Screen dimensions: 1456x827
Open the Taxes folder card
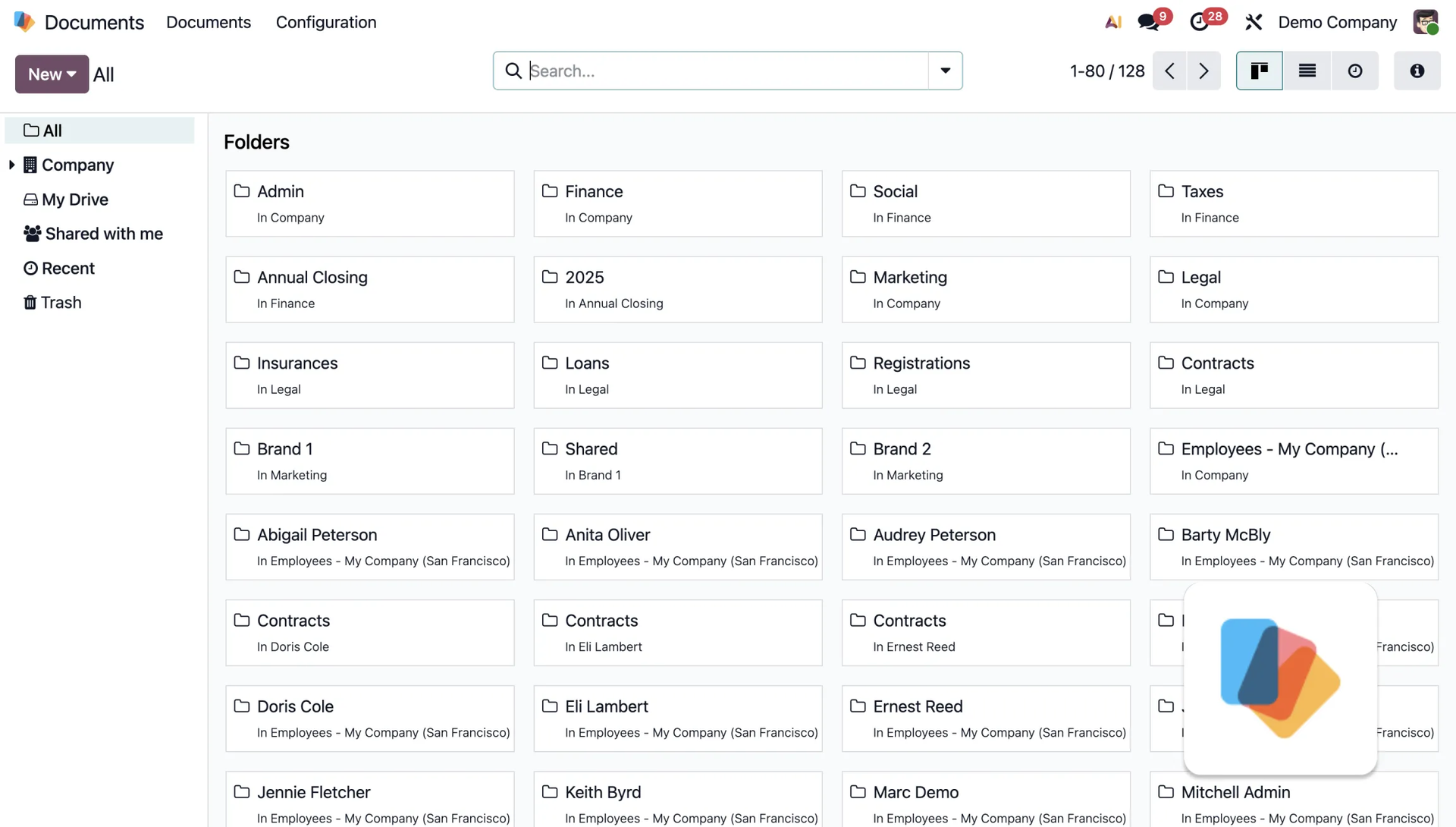click(1294, 203)
